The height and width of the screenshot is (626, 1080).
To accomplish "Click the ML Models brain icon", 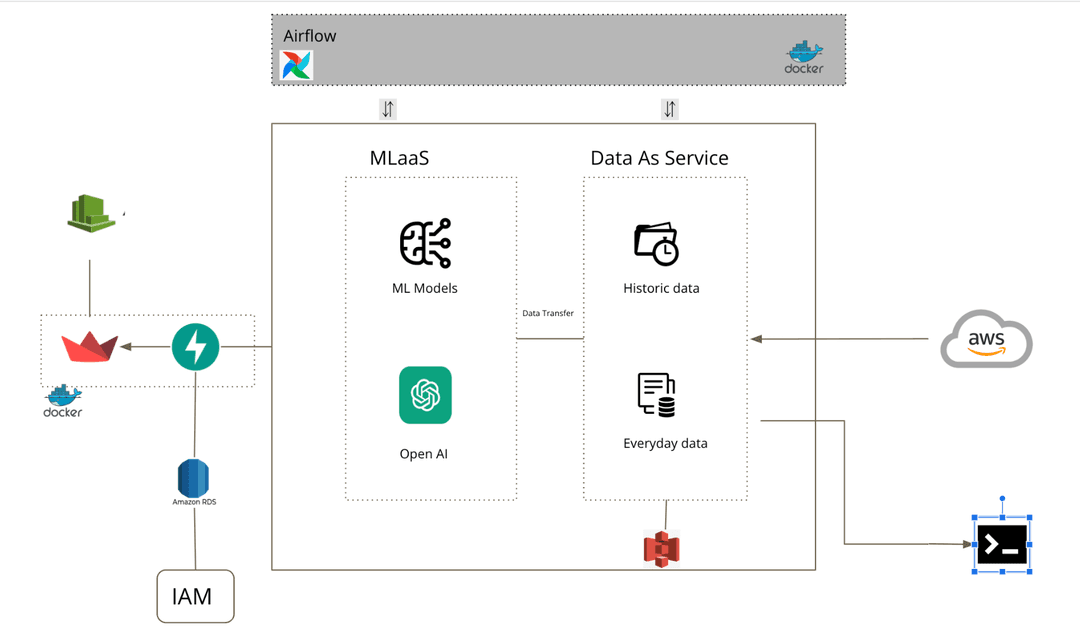I will pos(425,243).
